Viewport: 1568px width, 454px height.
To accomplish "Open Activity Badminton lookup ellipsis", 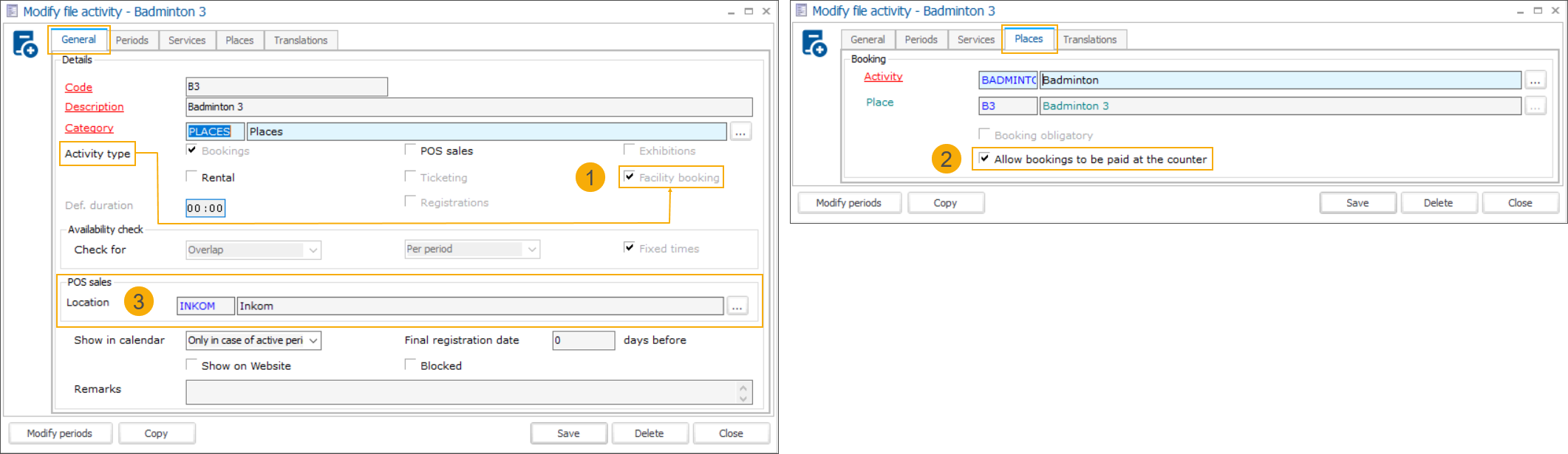I will (1535, 80).
